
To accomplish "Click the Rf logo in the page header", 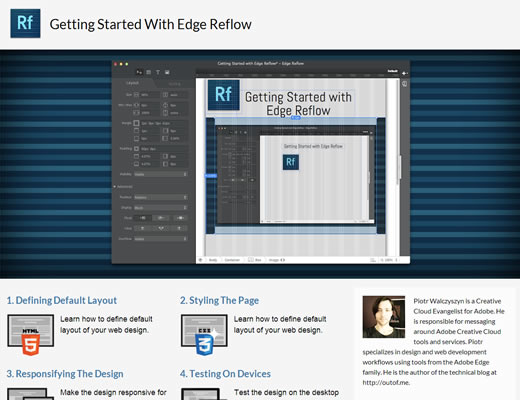I will point(25,23).
